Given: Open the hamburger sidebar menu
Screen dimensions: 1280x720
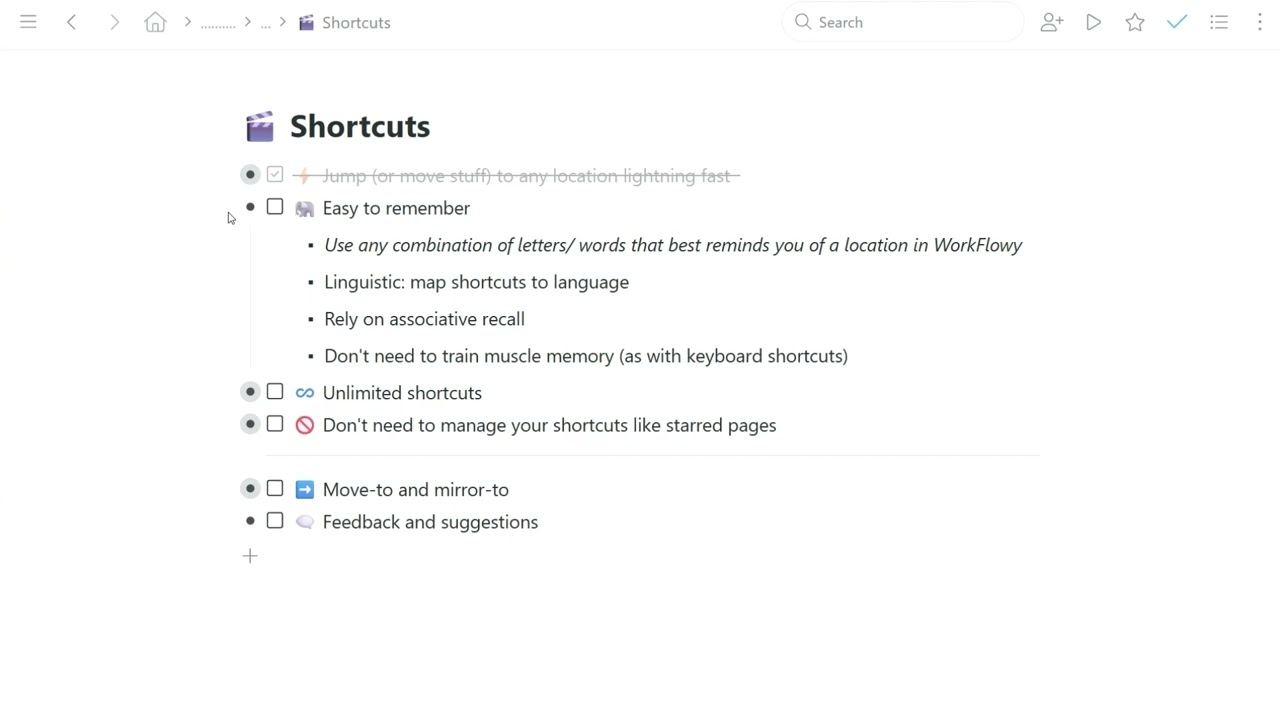Looking at the screenshot, I should (x=28, y=22).
